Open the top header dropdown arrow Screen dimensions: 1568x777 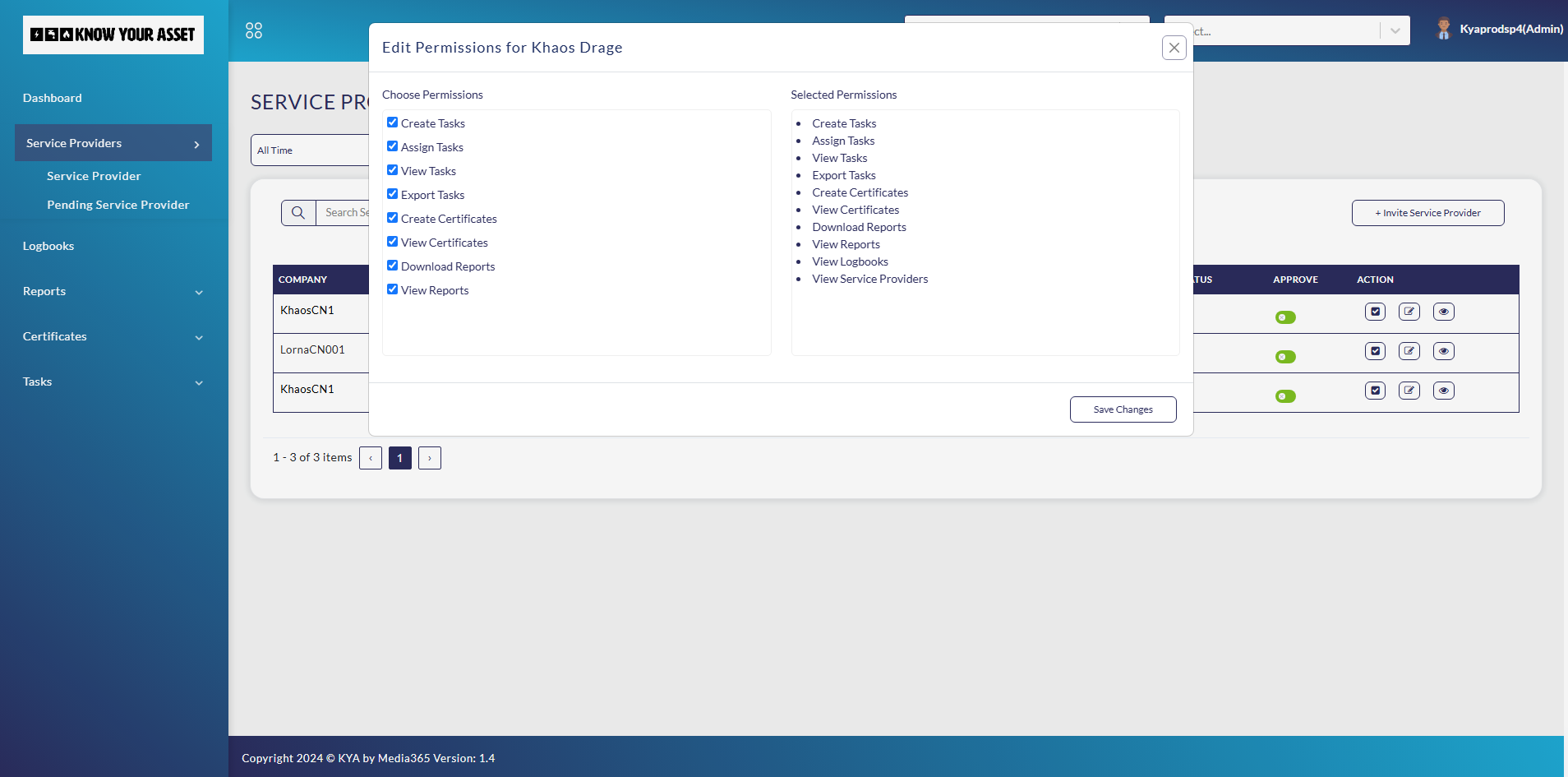[1395, 31]
